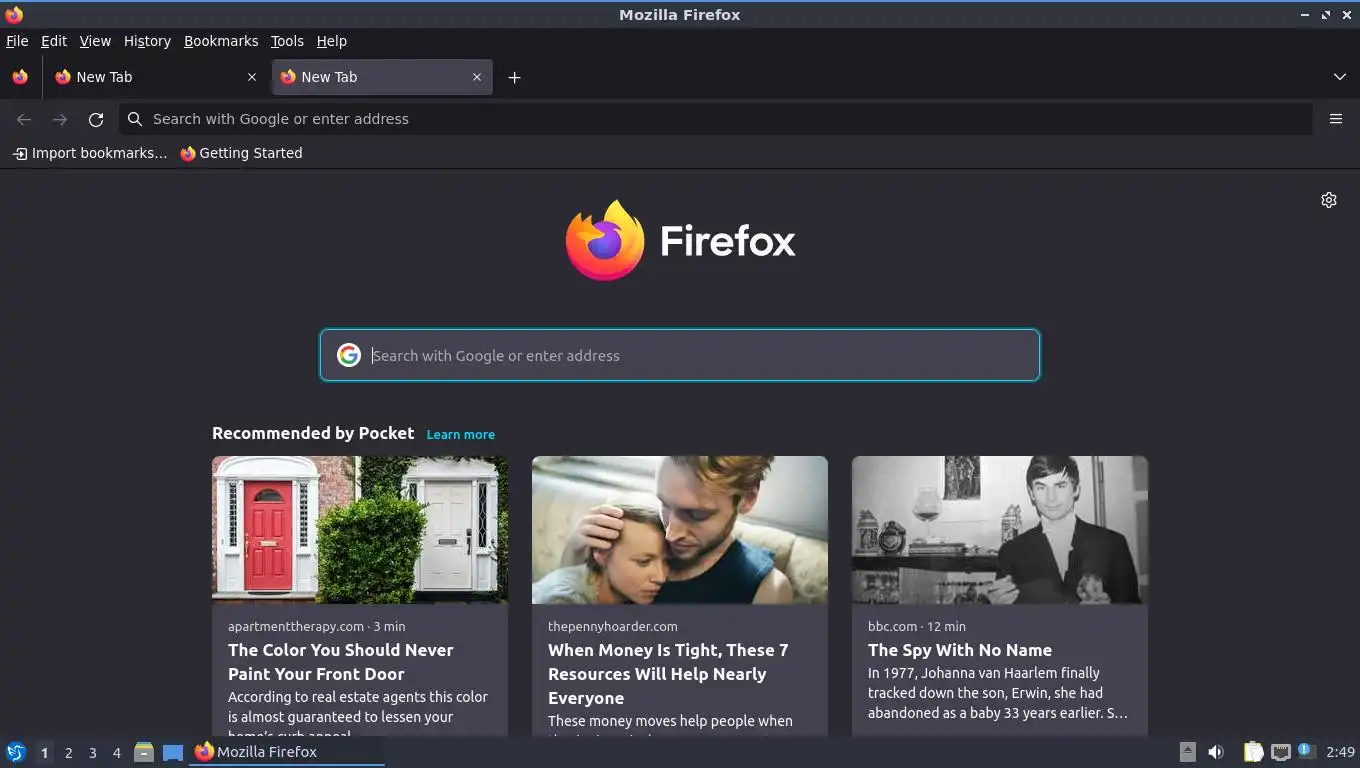
Task: Open a new tab with plus button
Action: coord(514,77)
